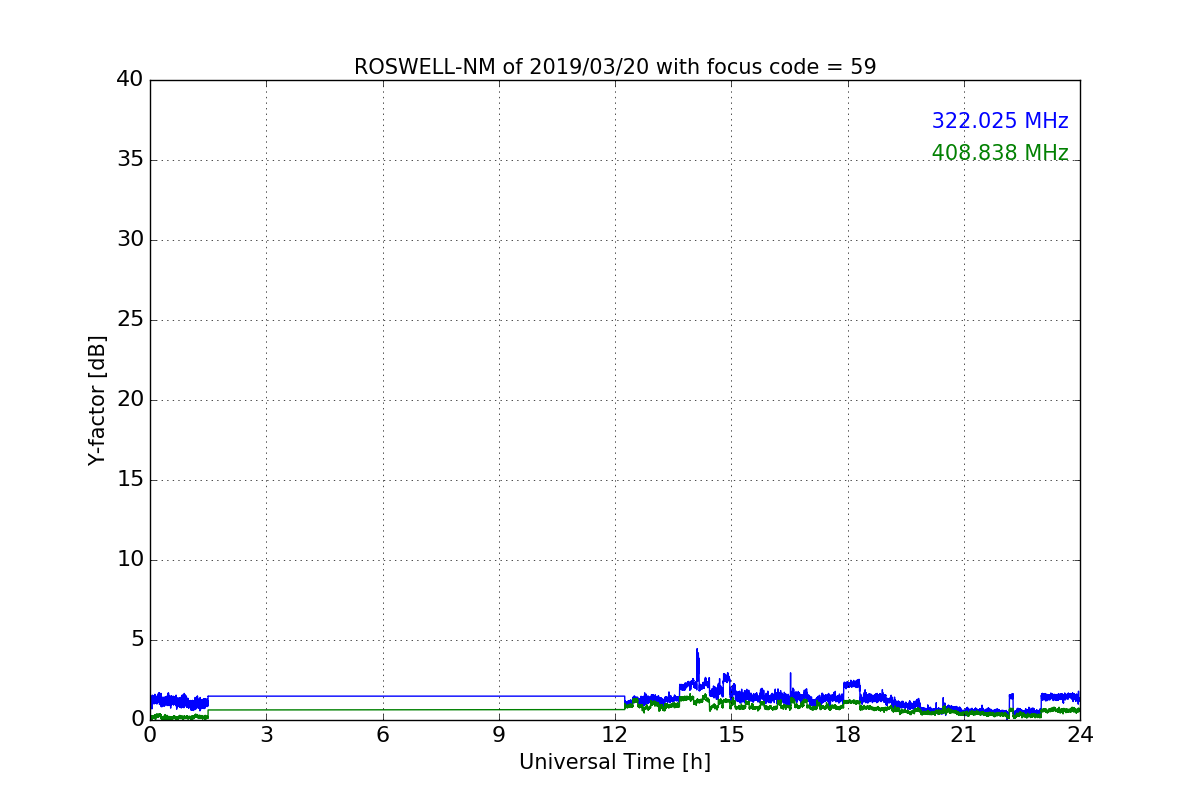Click the y-axis tick label 30
Viewport: 1200px width, 800px height.
130,240
